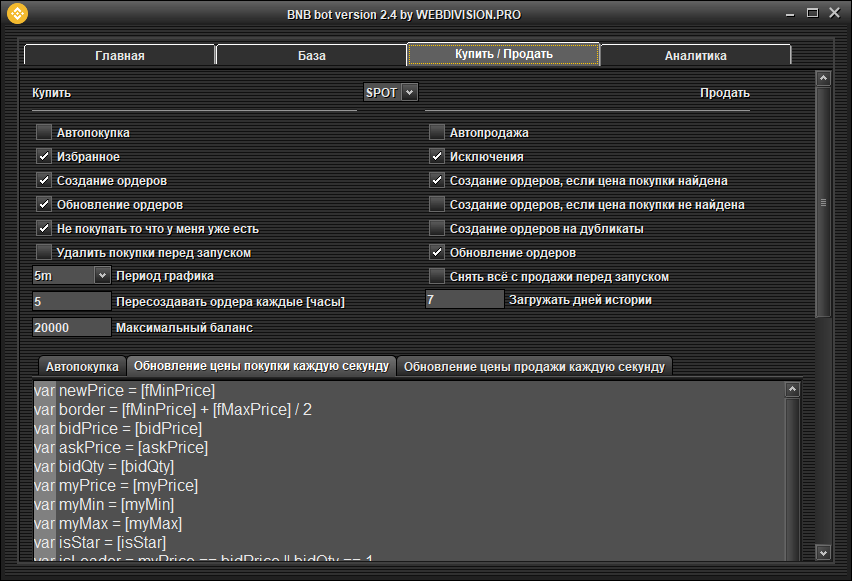Maximize the BNB bot window
852x581 pixels.
811,13
